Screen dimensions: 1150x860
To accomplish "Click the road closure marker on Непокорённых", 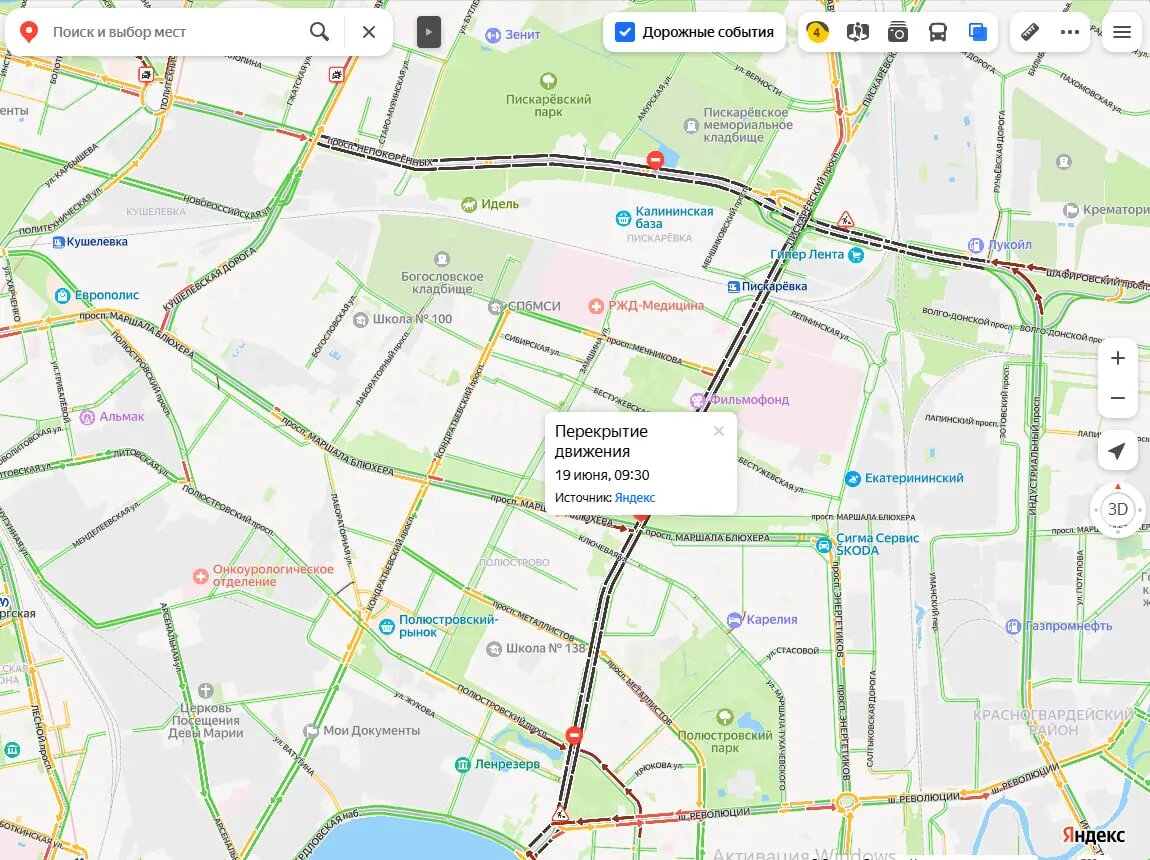I will [655, 159].
